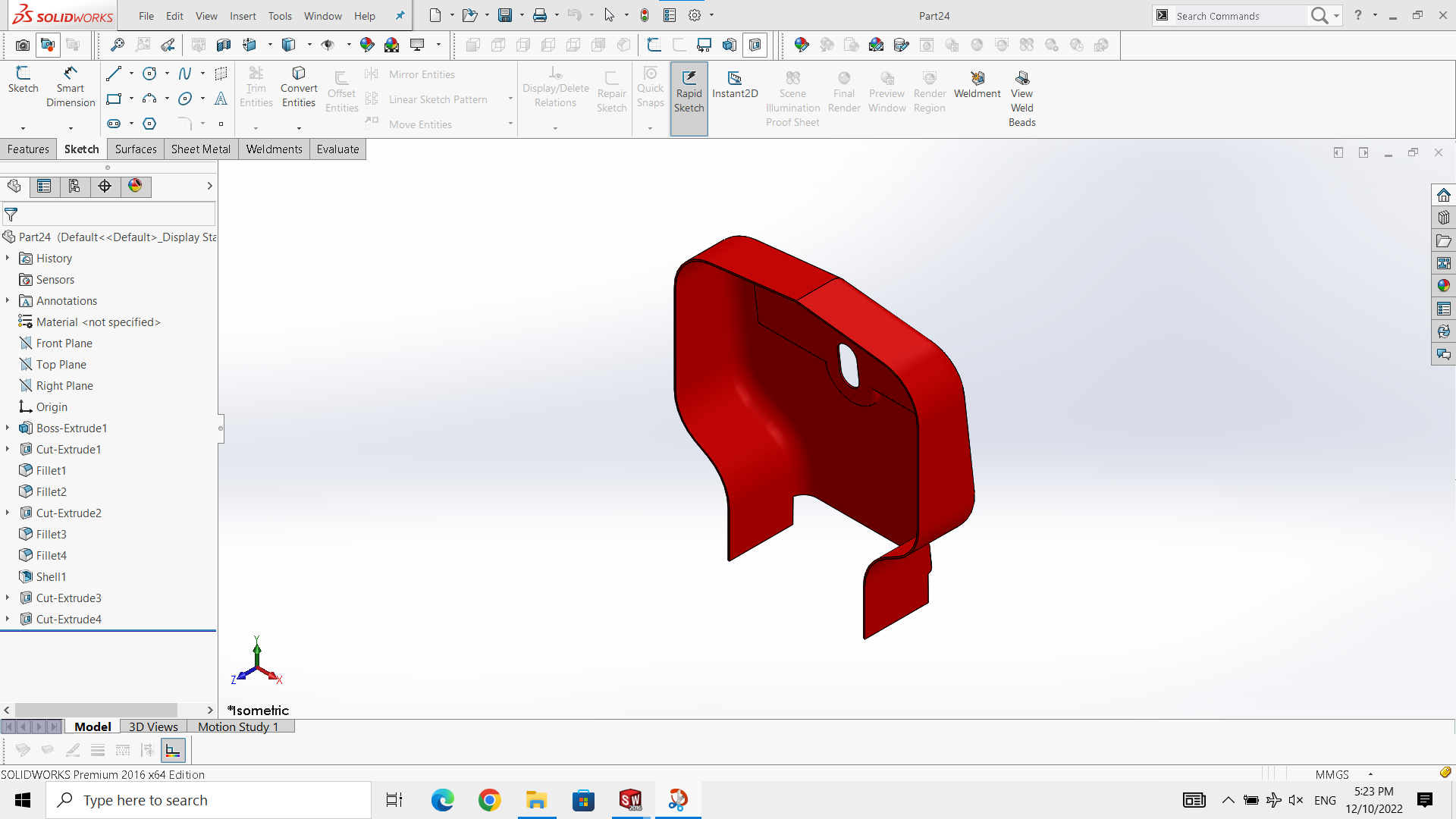Open the Sketch button dropdown arrow

(x=23, y=128)
